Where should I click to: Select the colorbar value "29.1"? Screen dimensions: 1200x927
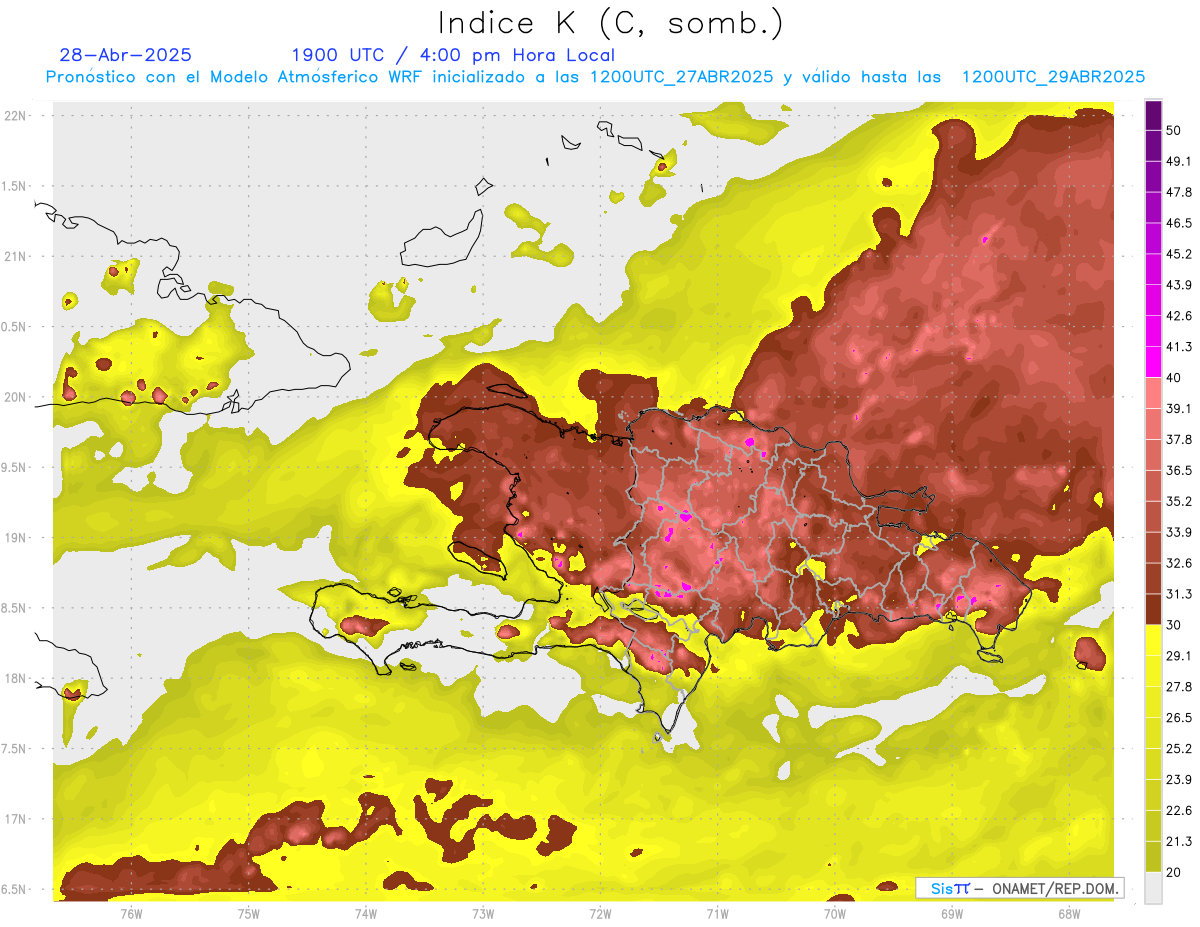point(1179,656)
